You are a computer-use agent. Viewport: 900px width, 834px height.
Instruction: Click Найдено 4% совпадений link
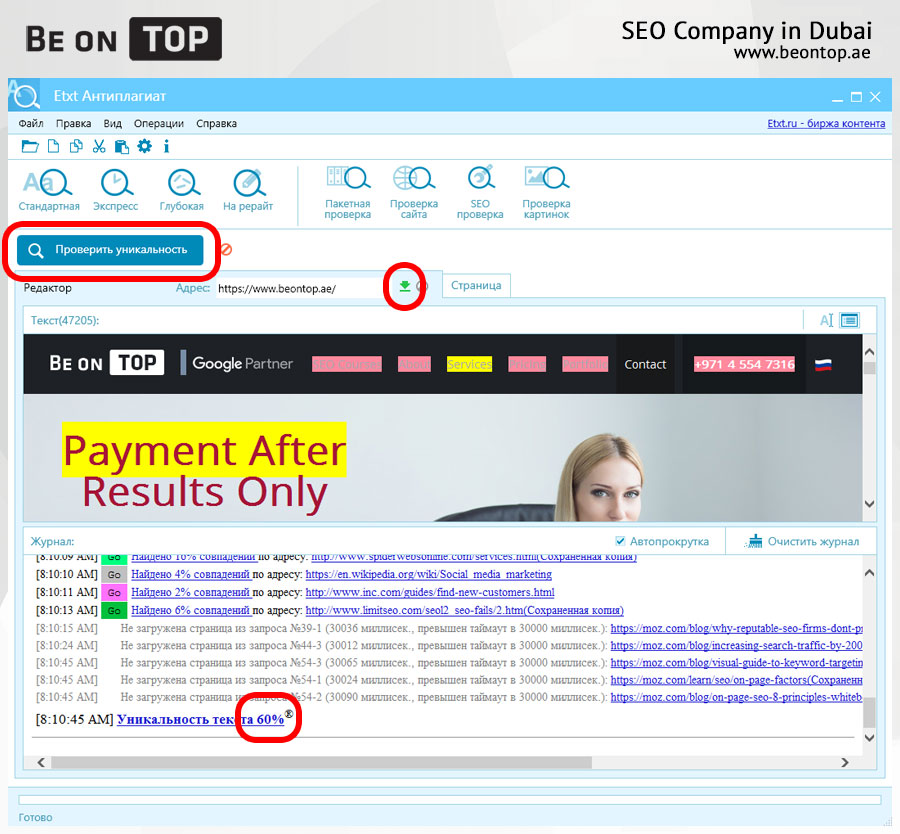click(191, 574)
